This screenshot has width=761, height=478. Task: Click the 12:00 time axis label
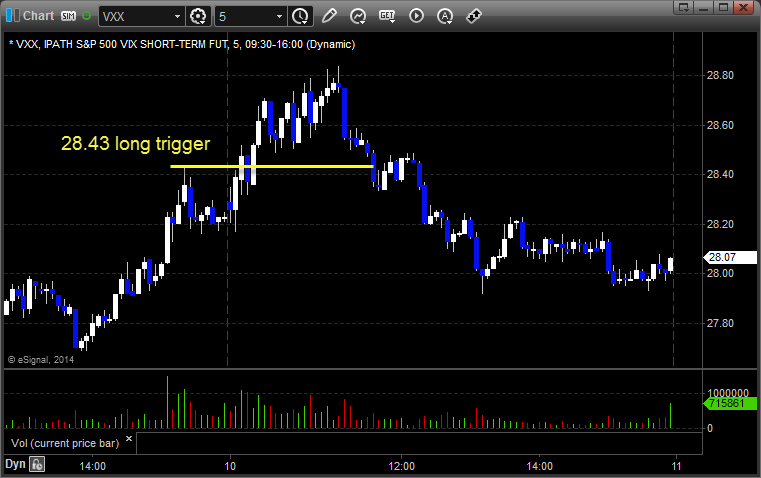(x=401, y=466)
